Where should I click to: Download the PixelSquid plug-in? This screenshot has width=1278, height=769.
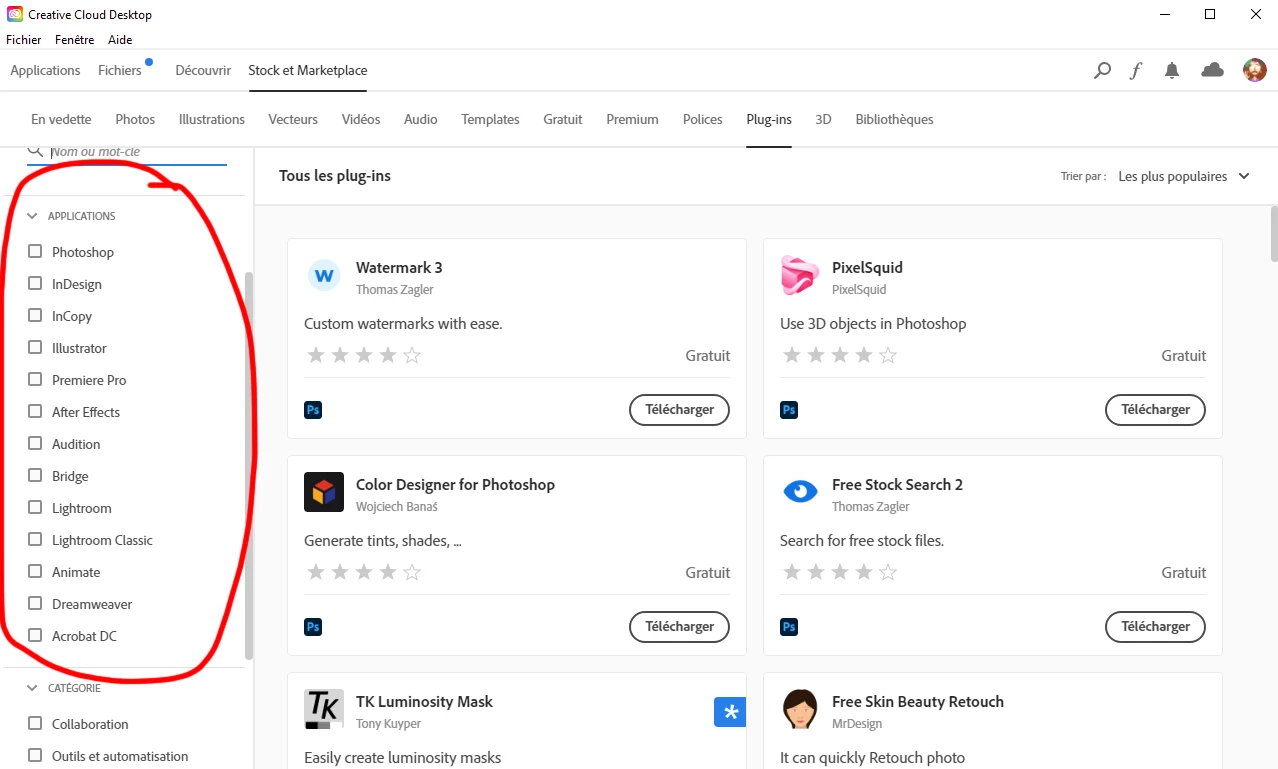coord(1155,409)
